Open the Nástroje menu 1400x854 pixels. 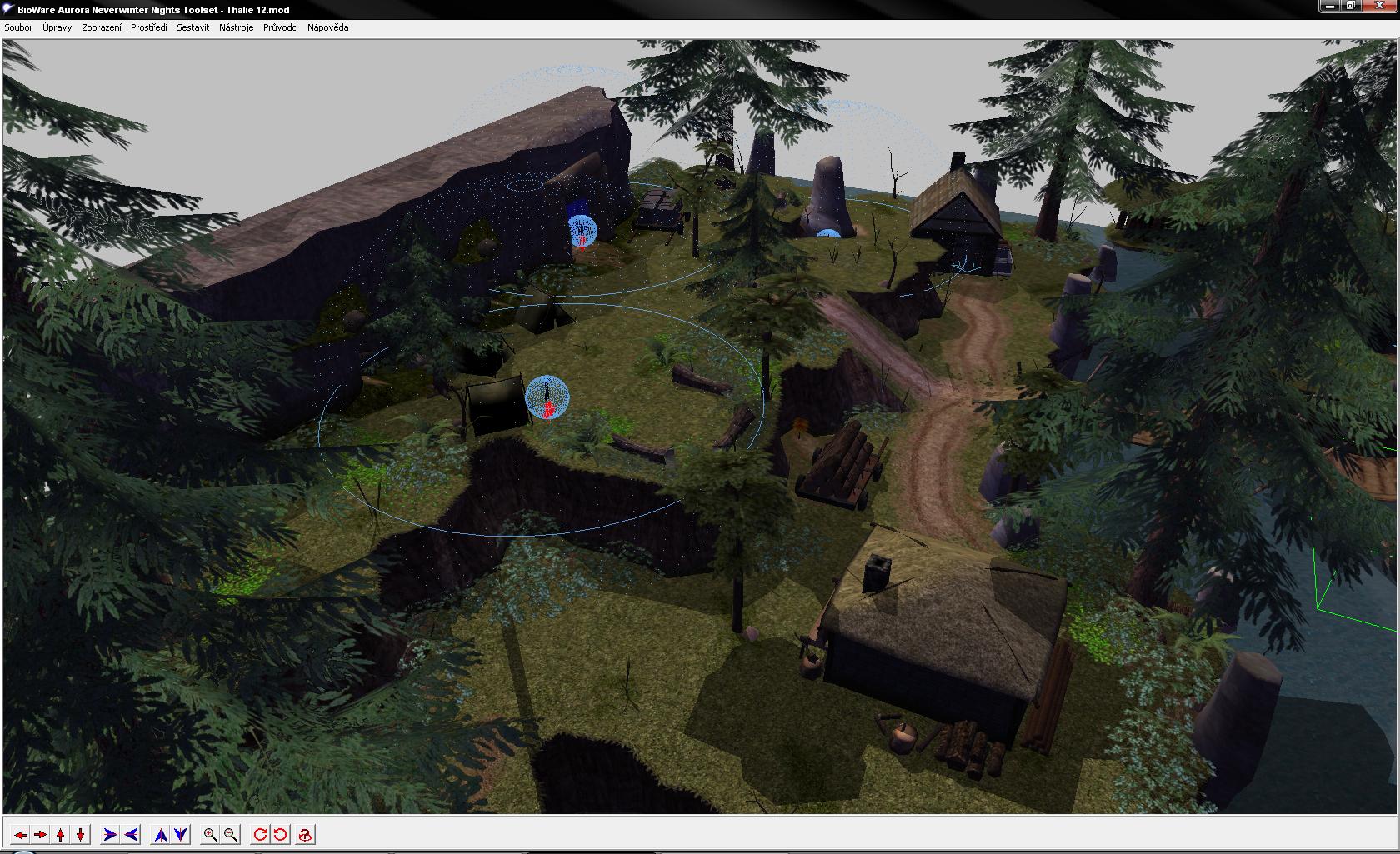(236, 27)
